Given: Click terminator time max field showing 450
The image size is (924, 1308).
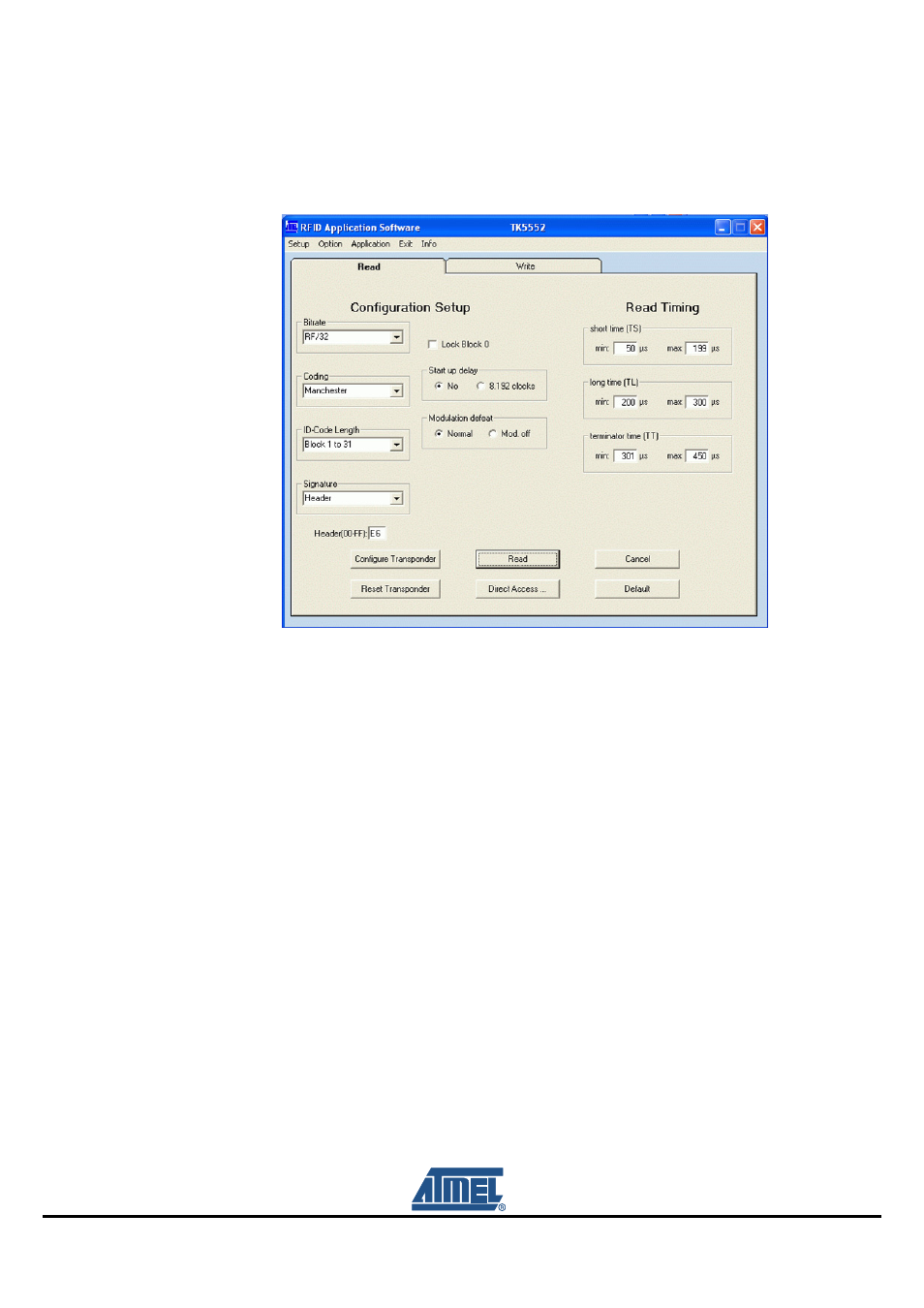Looking at the screenshot, I should 697,455.
